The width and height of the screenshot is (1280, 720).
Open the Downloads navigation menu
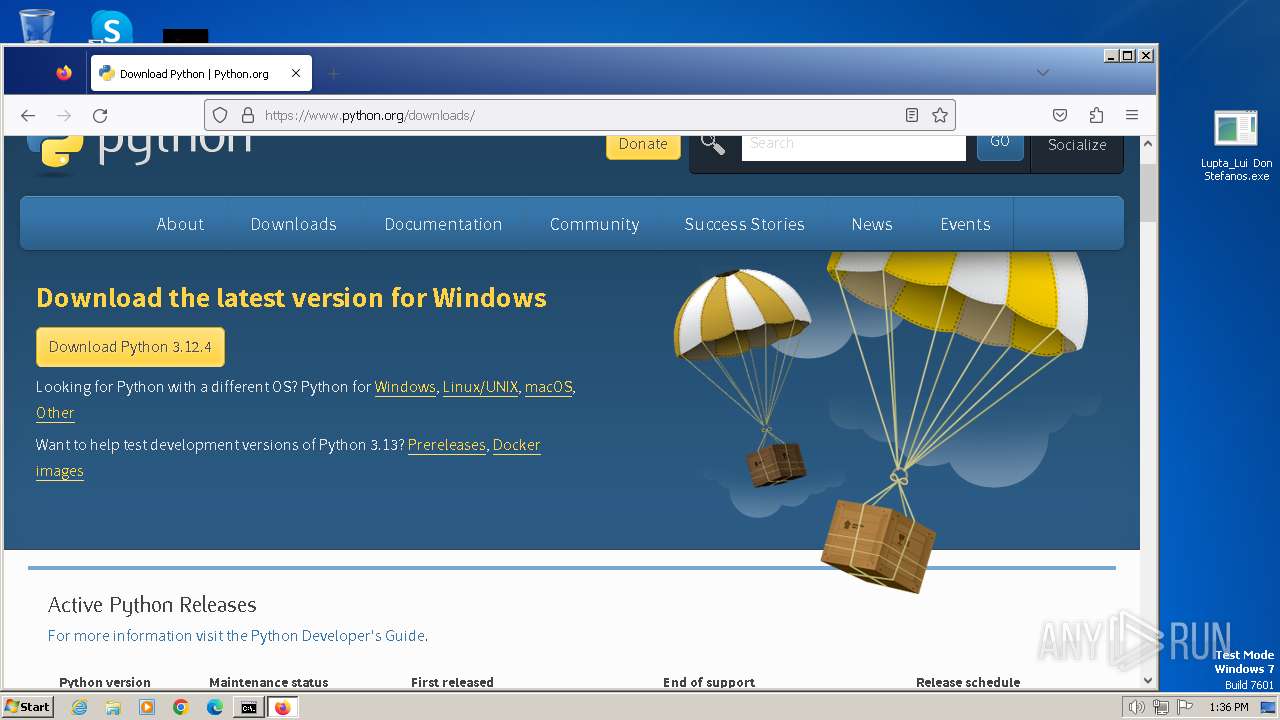293,224
